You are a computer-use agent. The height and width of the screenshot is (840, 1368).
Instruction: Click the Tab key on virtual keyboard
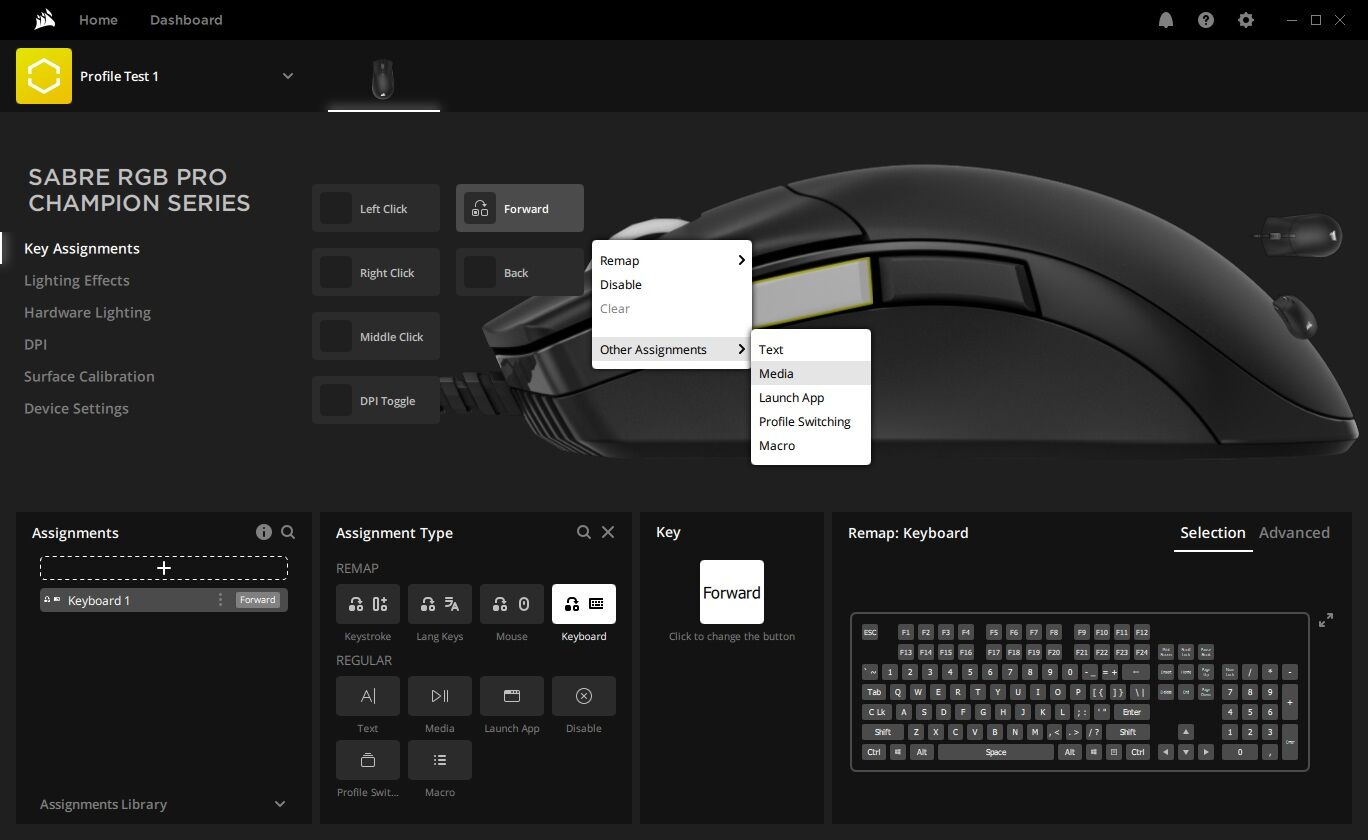[x=874, y=692]
